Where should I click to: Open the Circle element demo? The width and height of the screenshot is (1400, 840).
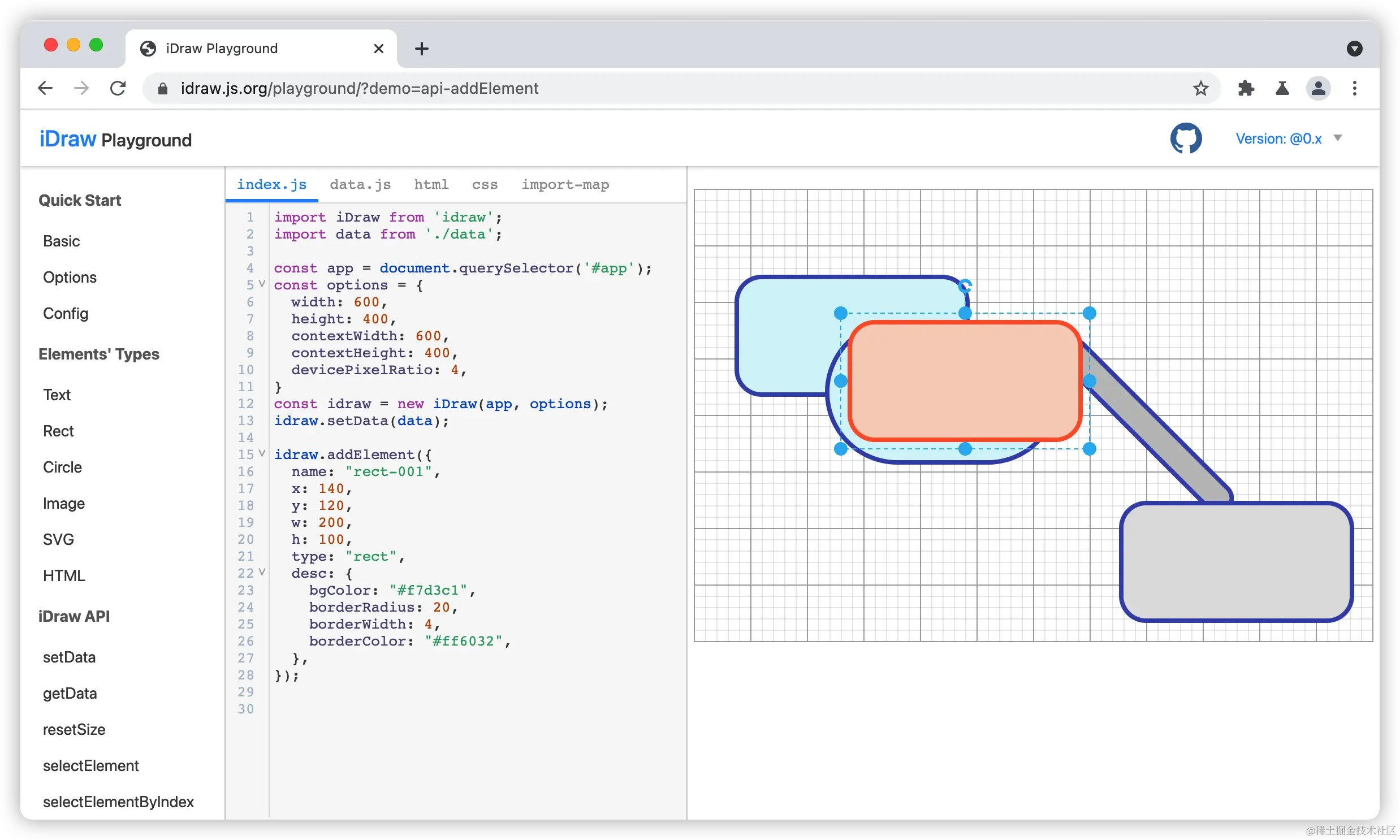pos(62,467)
